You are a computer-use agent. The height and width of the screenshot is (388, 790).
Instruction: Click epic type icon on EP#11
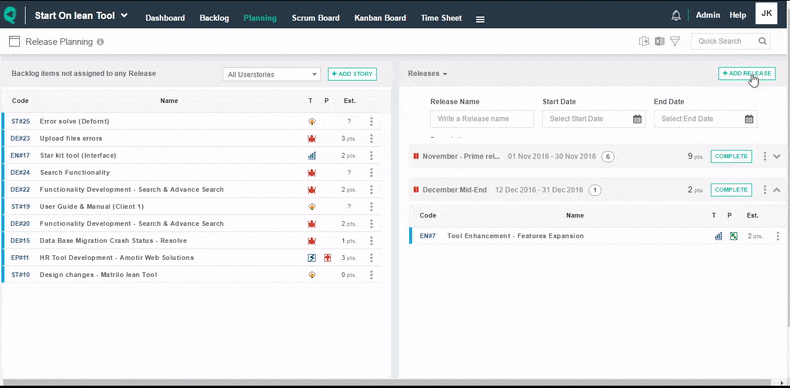(312, 257)
